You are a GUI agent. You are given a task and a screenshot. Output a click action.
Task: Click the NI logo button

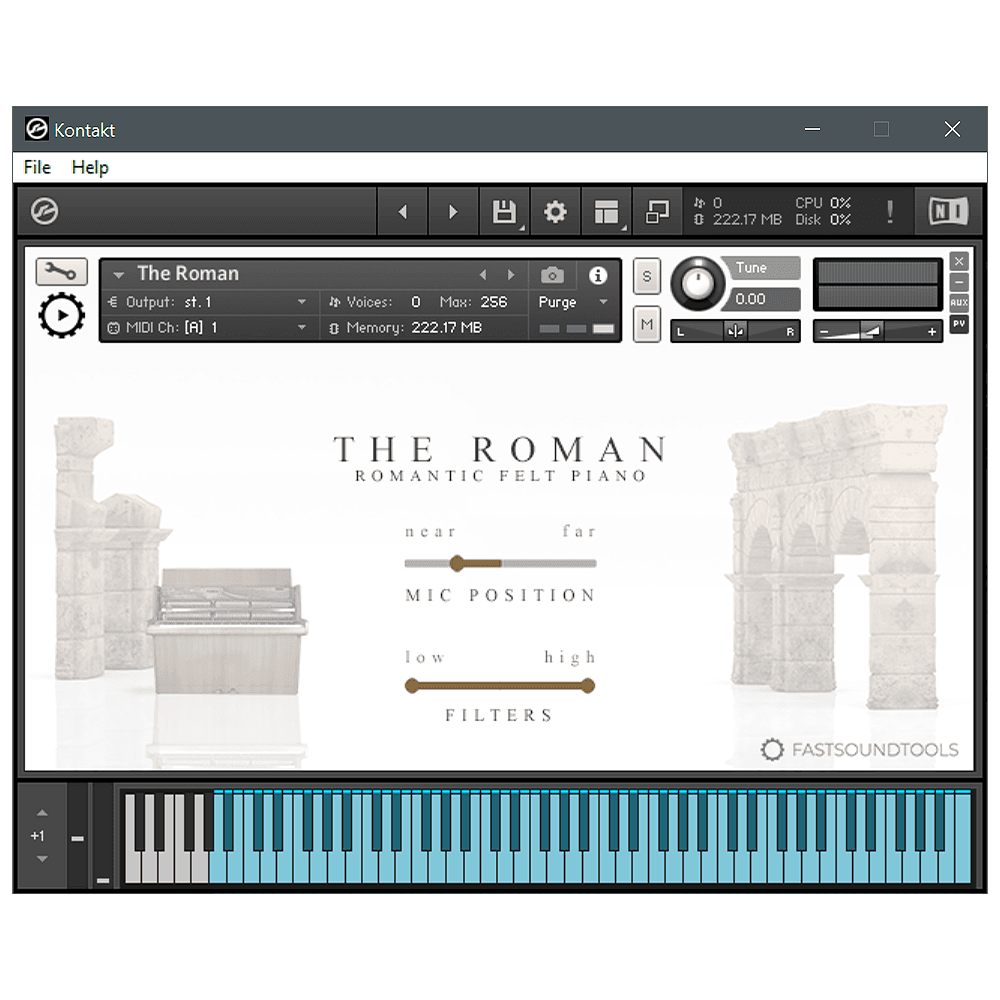pyautogui.click(x=947, y=211)
